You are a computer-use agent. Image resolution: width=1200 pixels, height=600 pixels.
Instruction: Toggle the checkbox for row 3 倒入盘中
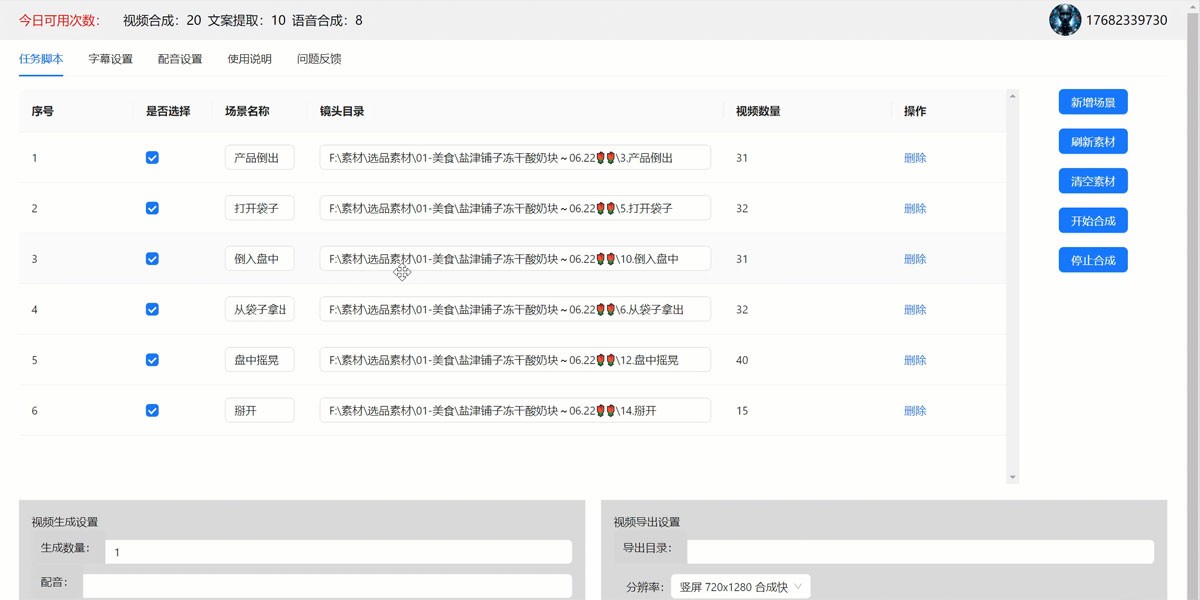(x=152, y=259)
